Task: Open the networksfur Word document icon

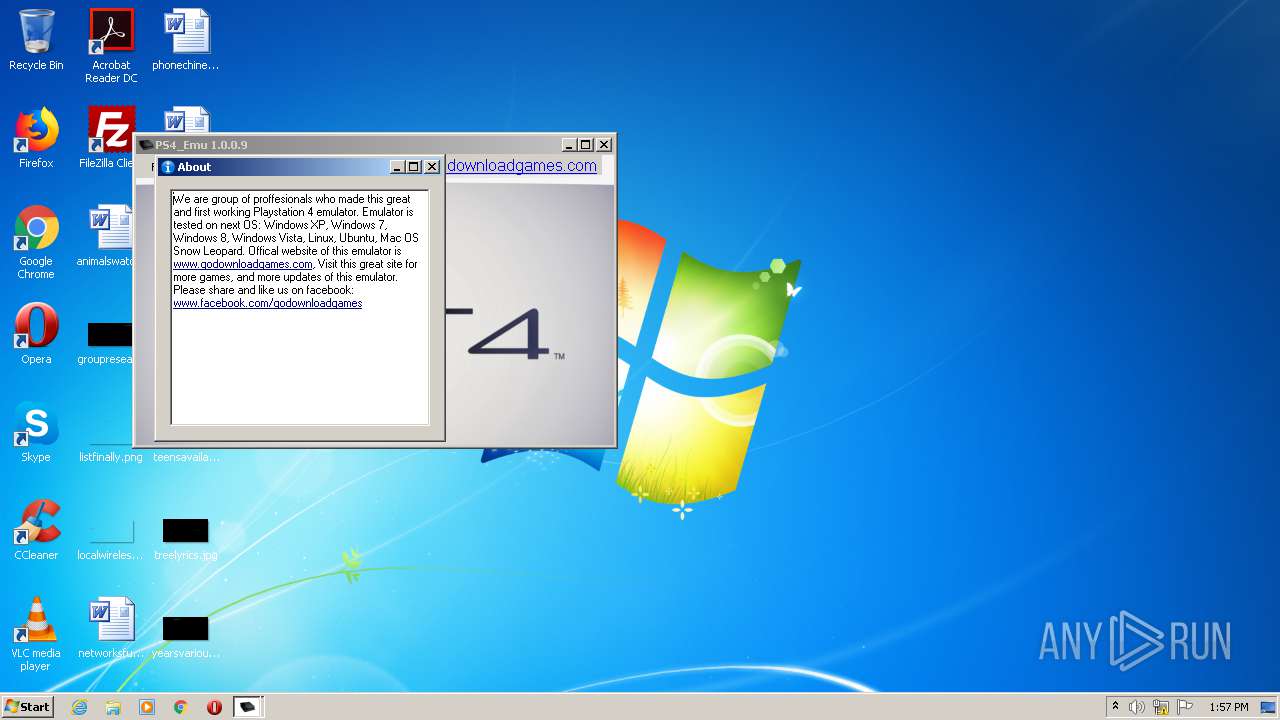Action: click(x=111, y=628)
